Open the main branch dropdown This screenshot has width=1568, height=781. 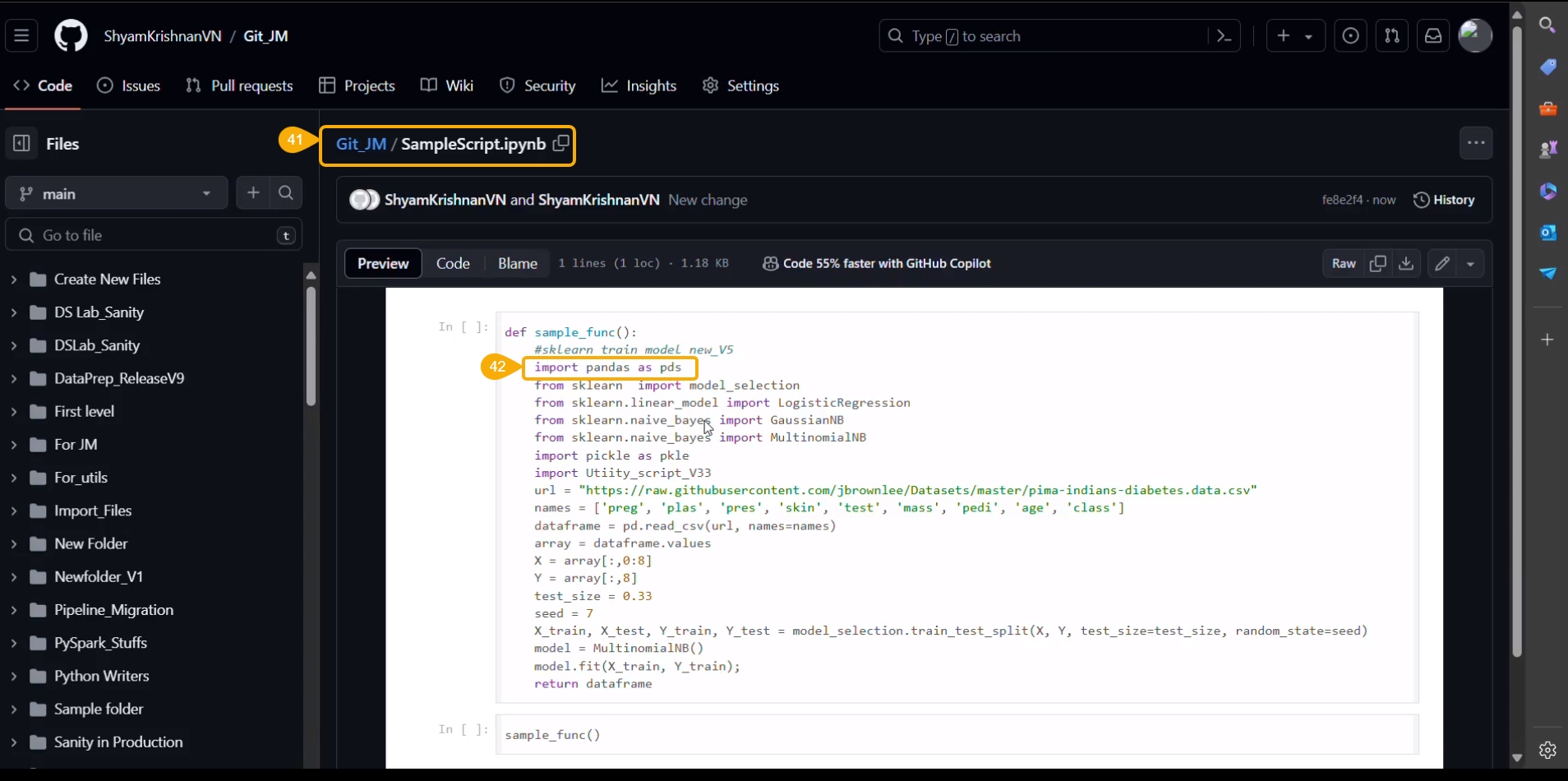[x=116, y=193]
